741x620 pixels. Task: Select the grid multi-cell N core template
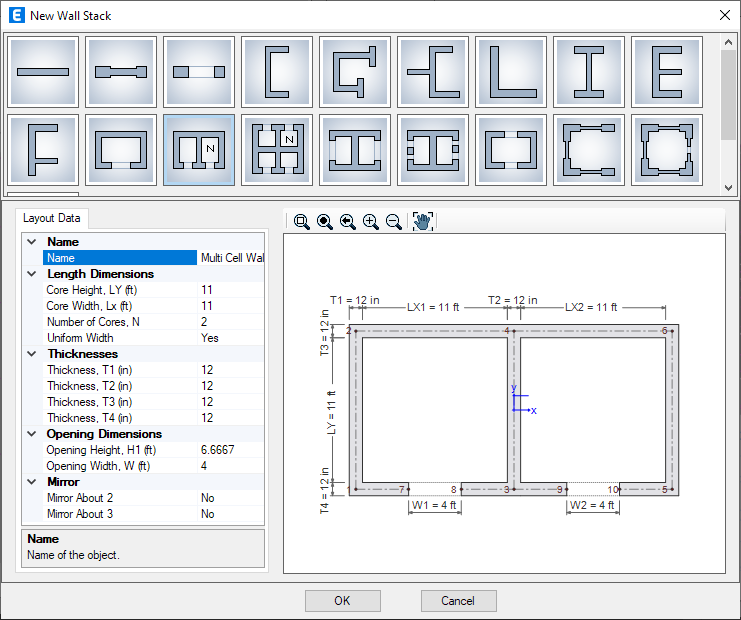(277, 150)
